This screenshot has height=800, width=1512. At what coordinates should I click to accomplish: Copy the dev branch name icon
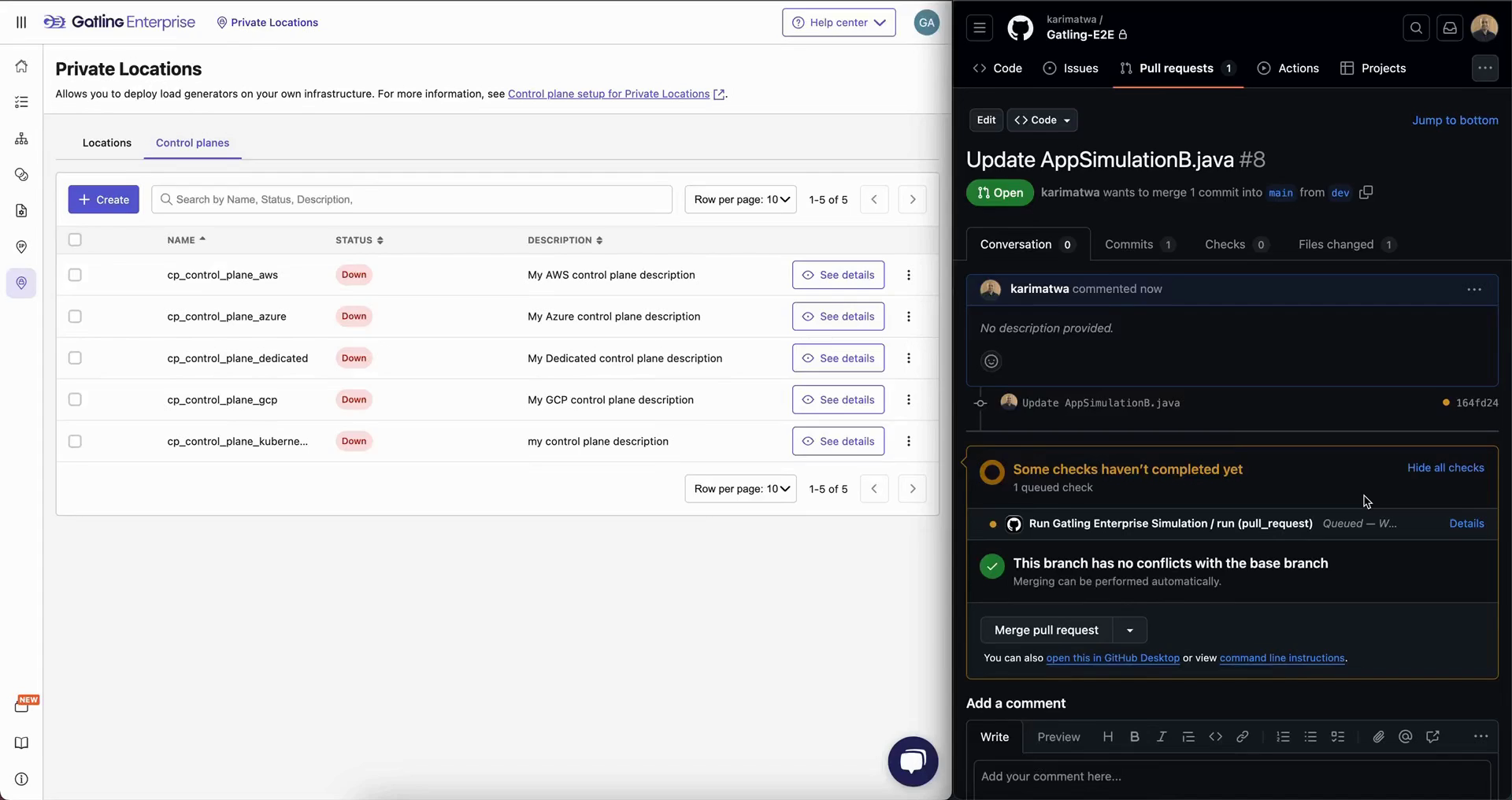(1366, 193)
